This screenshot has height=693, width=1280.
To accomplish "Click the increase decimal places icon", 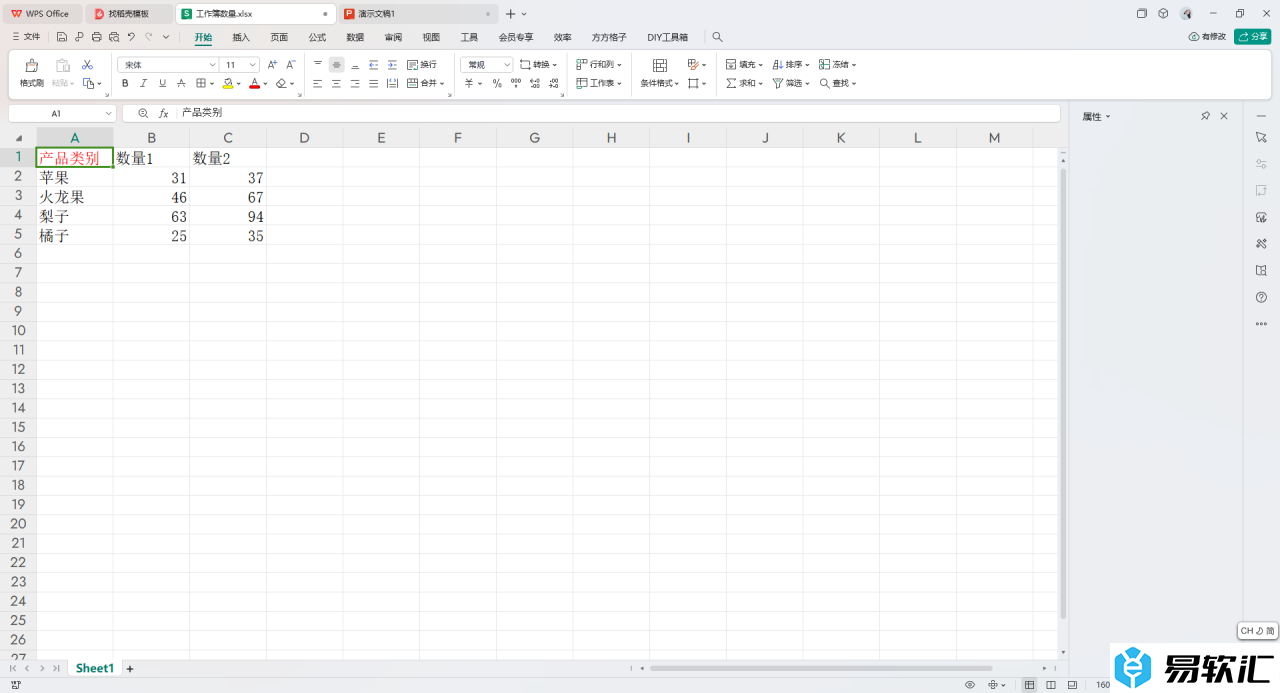I will click(535, 83).
